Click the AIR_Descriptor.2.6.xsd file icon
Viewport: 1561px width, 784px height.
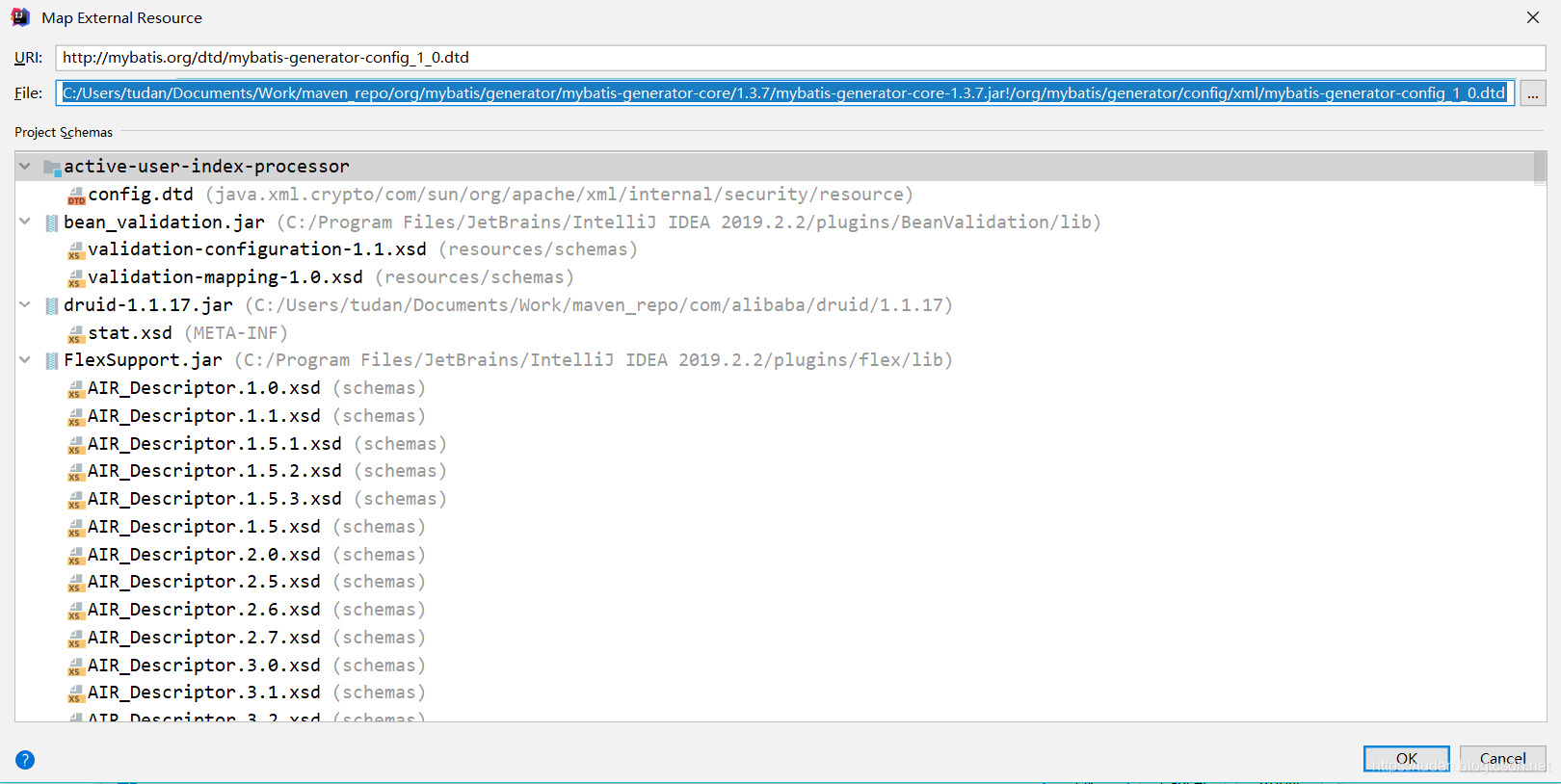[76, 611]
